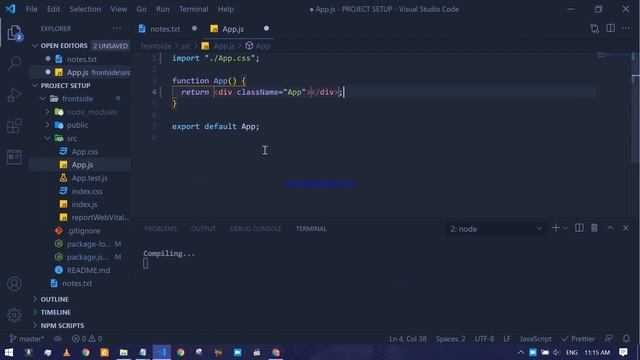640x360 pixels.
Task: Switch to the Output panel tab
Action: (x=203, y=229)
